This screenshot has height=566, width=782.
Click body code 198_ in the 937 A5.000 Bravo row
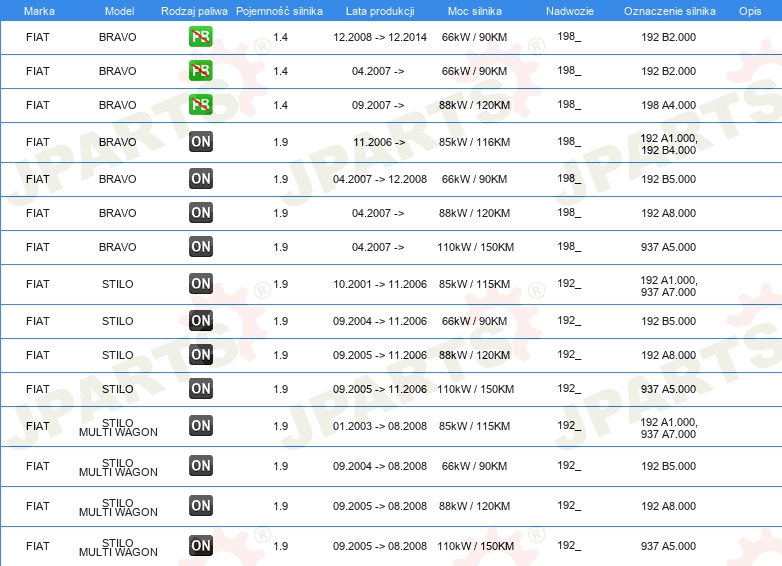569,246
